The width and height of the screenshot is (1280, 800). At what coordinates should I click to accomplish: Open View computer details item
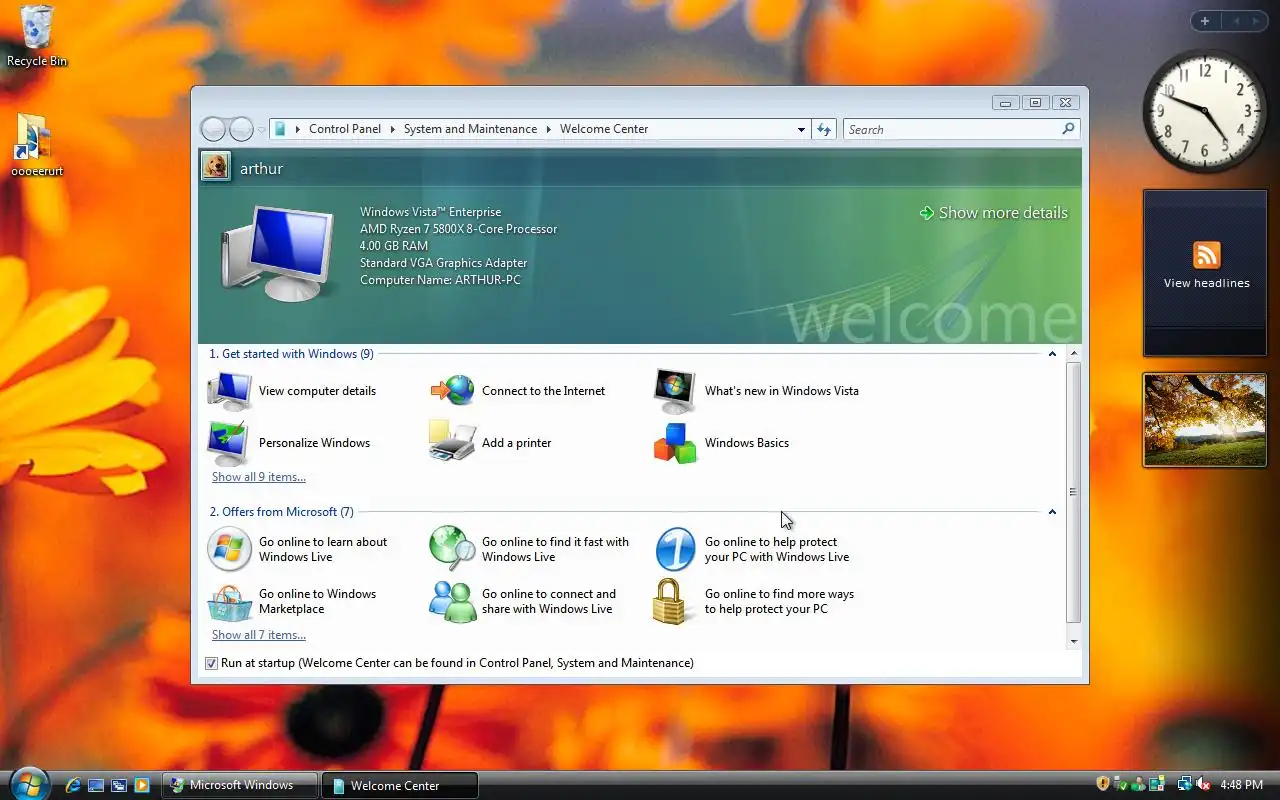point(292,391)
